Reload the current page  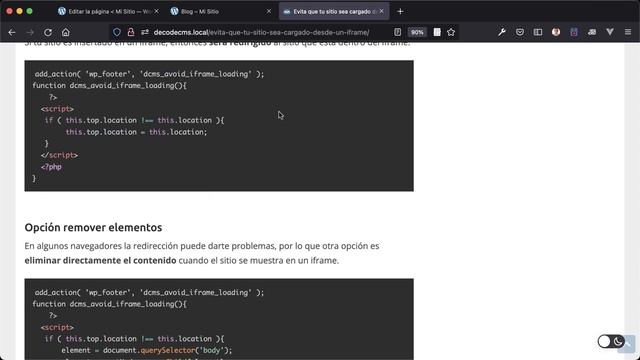pos(48,32)
